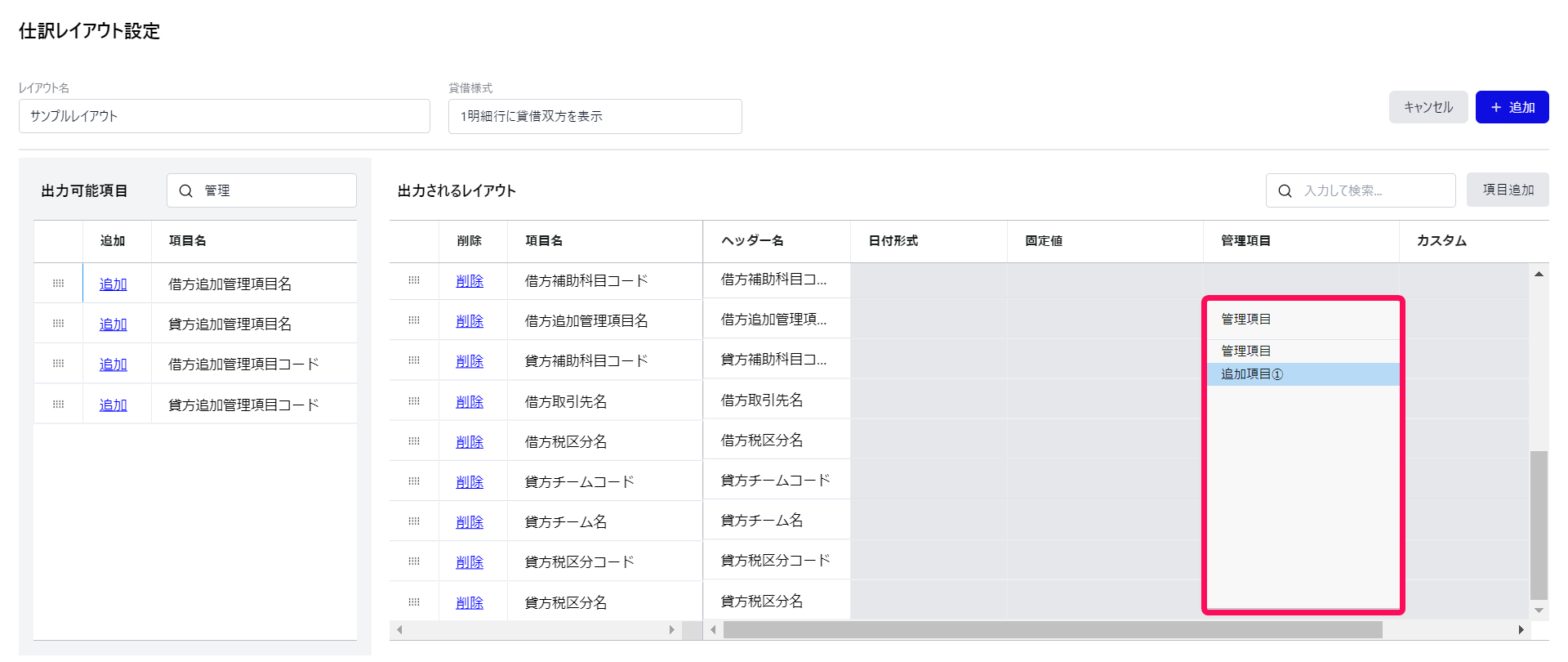Click the キャンセル button
The width and height of the screenshot is (1568, 662).
coord(1428,107)
